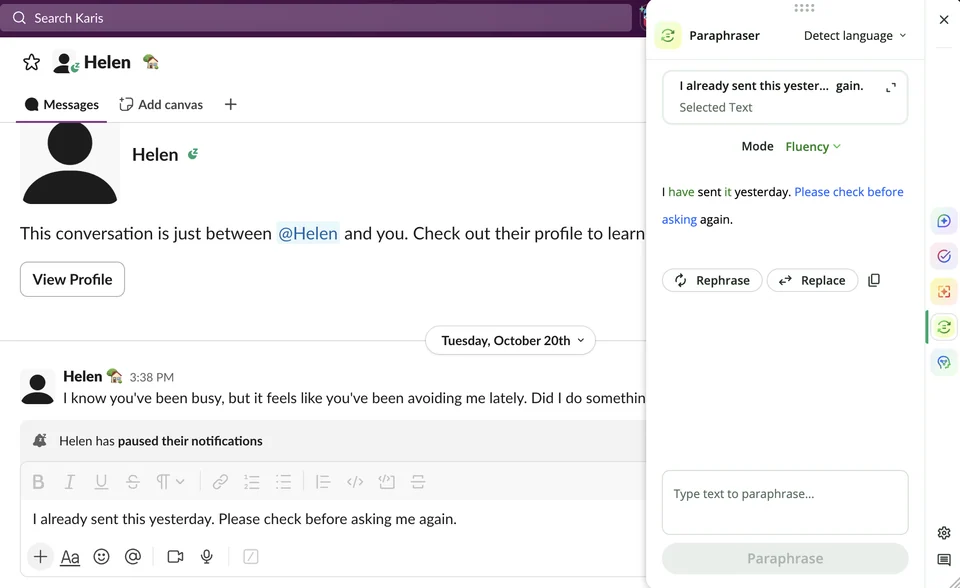Click the Type text to paraphrase field
The height and width of the screenshot is (588, 960).
[785, 502]
